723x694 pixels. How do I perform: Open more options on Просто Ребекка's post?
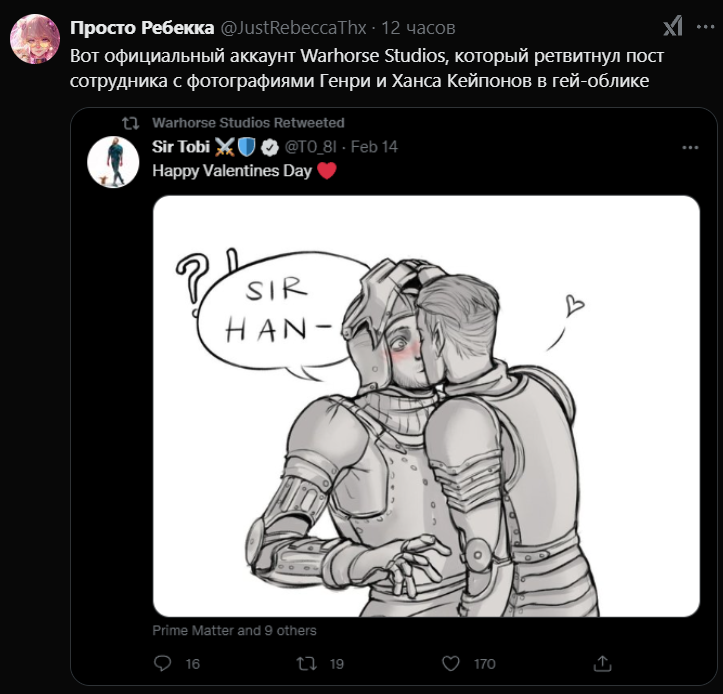[x=703, y=26]
